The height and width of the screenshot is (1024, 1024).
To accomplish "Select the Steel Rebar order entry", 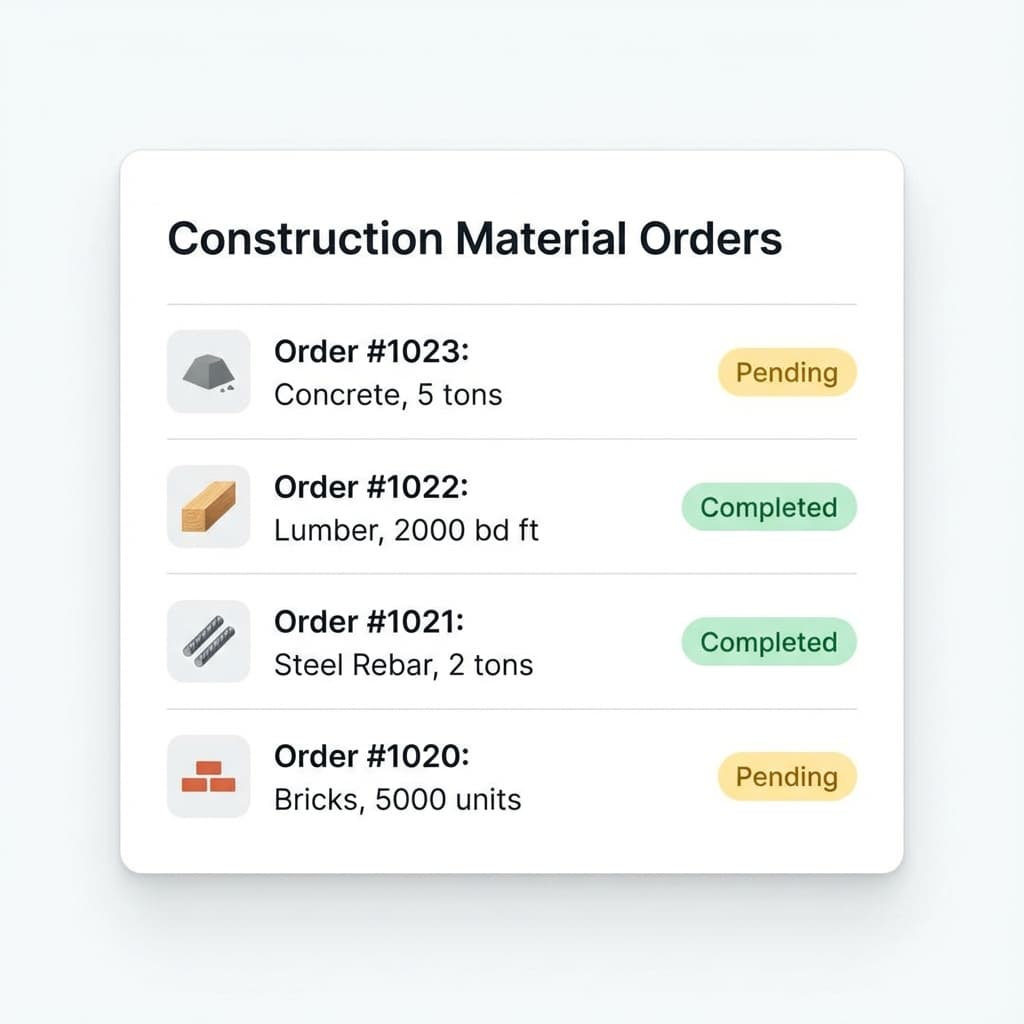I will [x=400, y=642].
